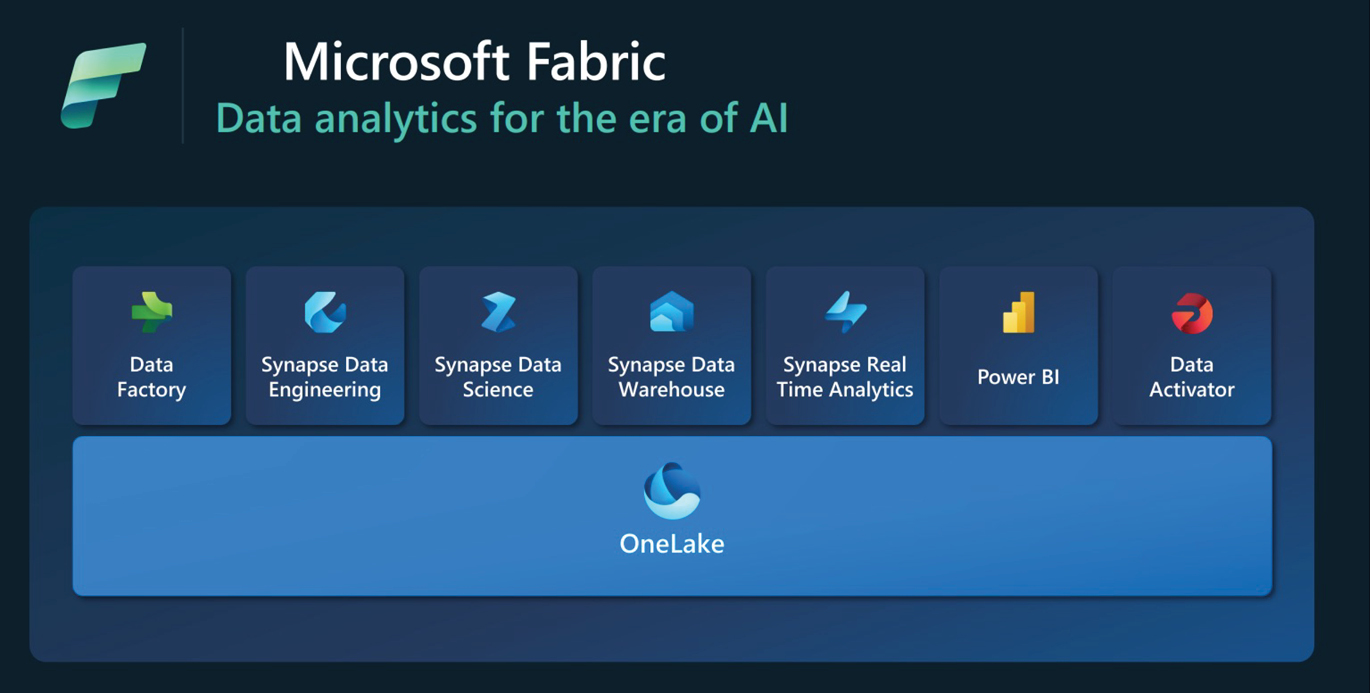
Task: Click the Microsoft Fabric title heading
Action: pos(475,62)
